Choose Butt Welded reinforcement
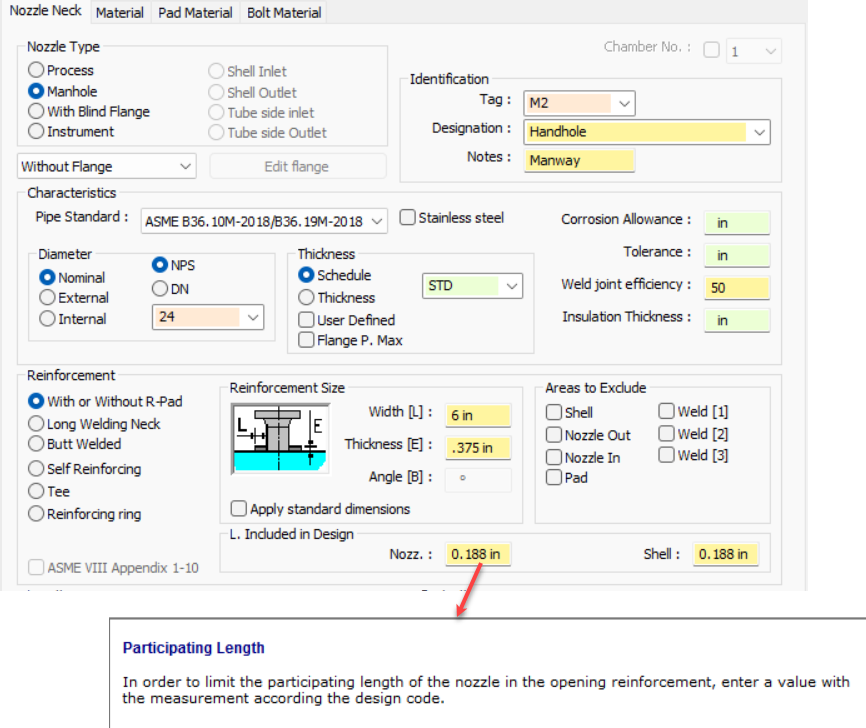This screenshot has width=866, height=728. [75, 444]
